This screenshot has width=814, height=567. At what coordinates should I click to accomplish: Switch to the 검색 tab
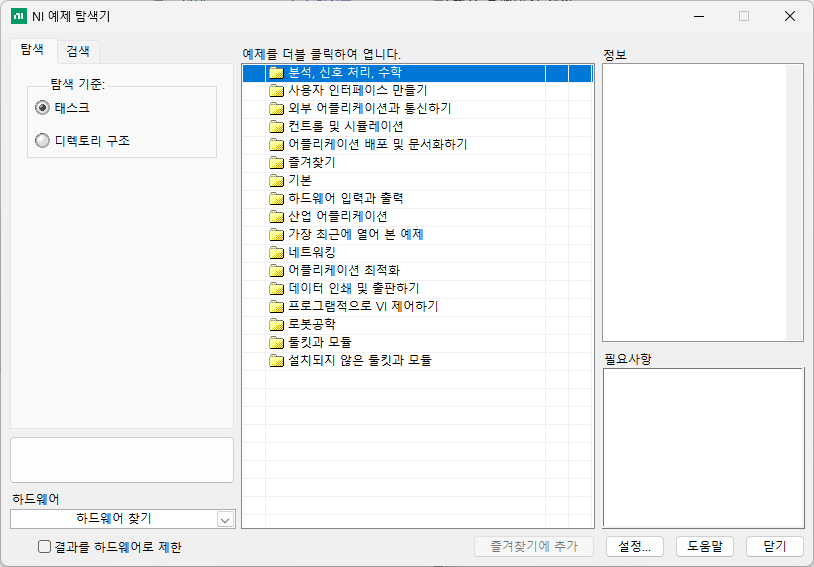(78, 51)
